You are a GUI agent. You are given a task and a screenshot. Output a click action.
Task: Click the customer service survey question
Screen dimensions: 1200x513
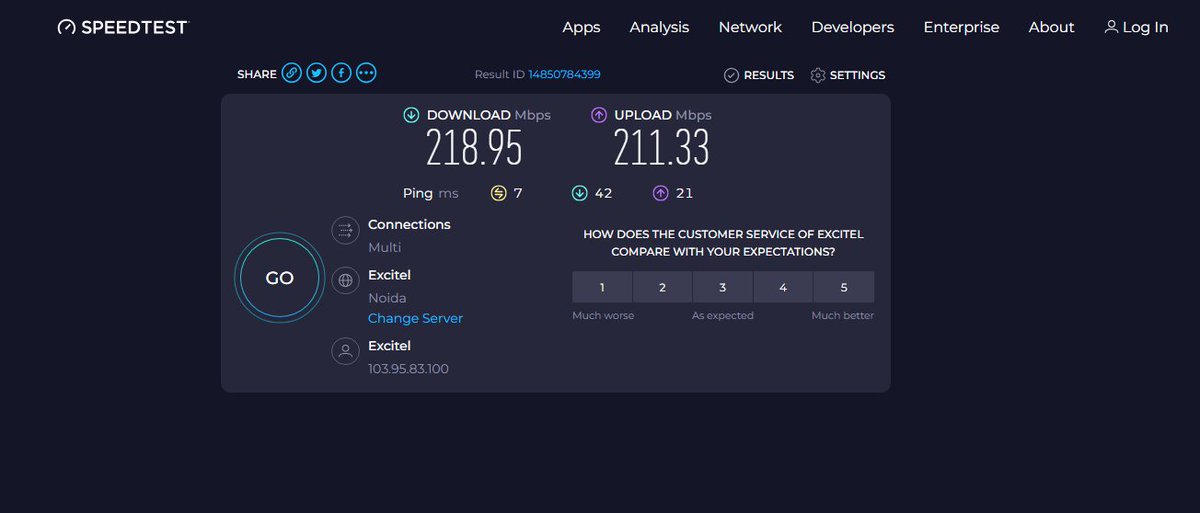click(x=723, y=243)
